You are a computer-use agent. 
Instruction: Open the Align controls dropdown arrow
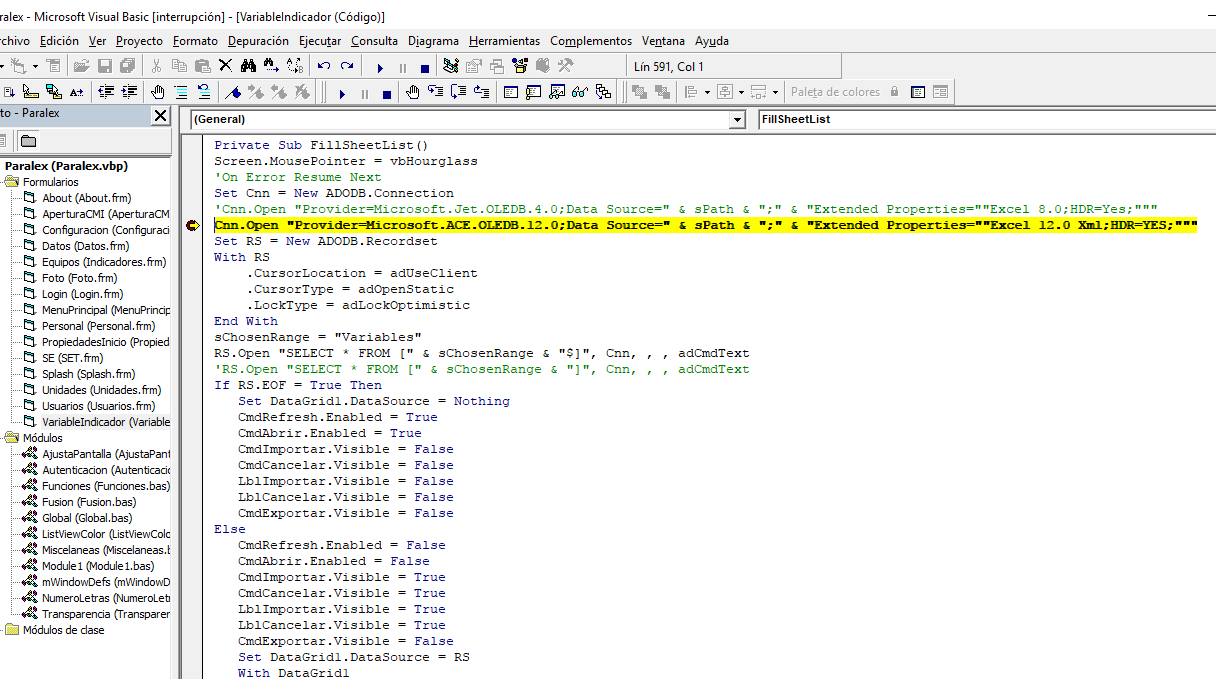(707, 92)
